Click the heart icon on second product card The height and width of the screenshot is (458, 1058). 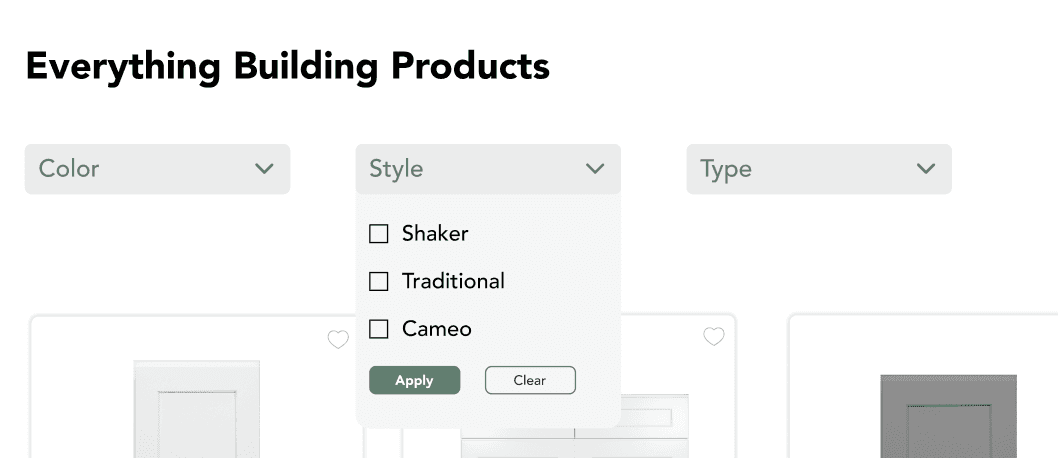714,336
